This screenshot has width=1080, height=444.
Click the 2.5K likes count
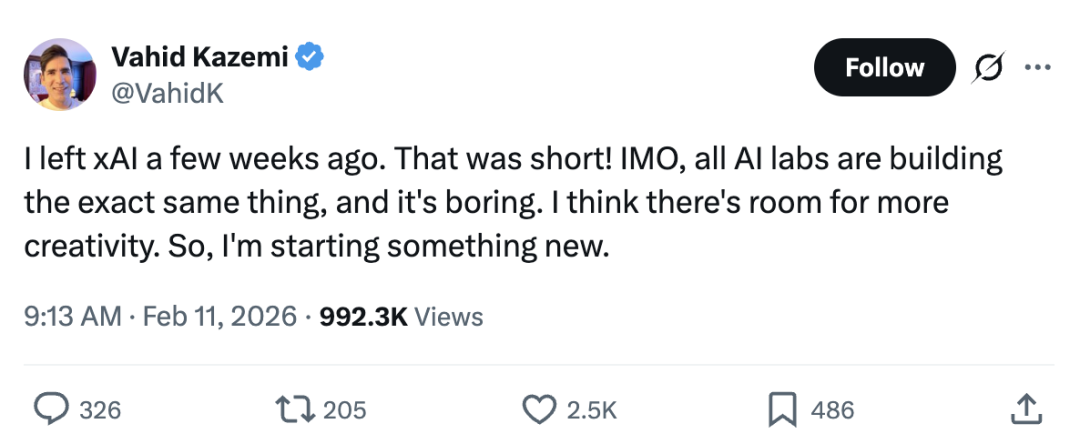(592, 409)
